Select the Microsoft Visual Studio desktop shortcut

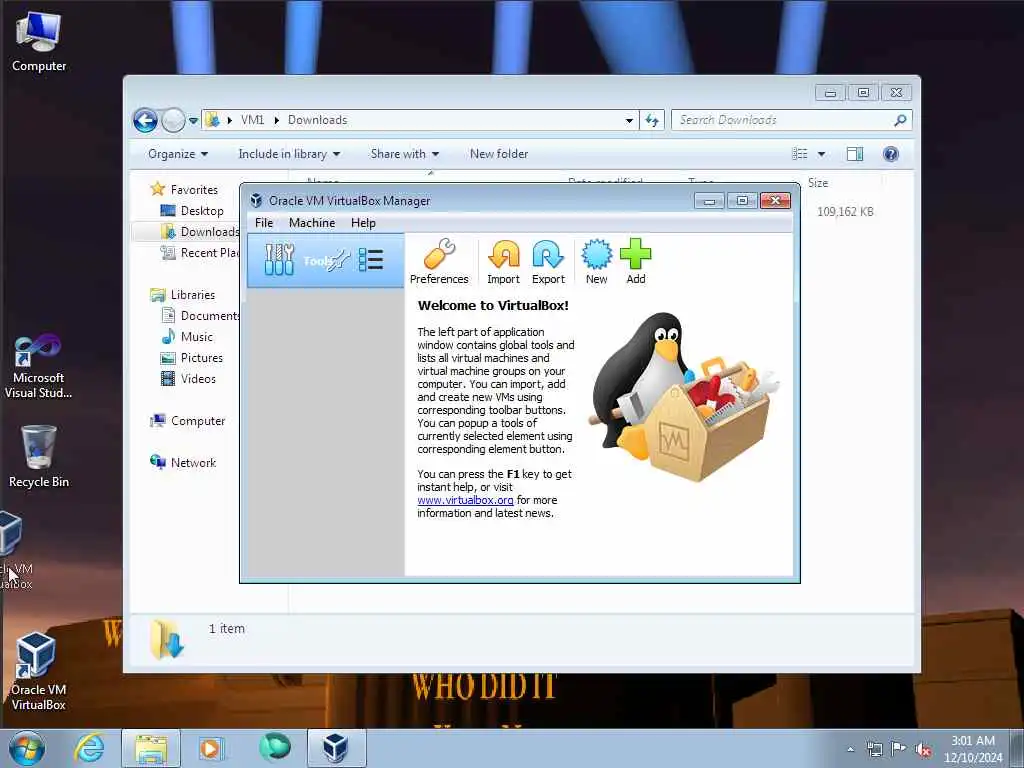[x=39, y=366]
